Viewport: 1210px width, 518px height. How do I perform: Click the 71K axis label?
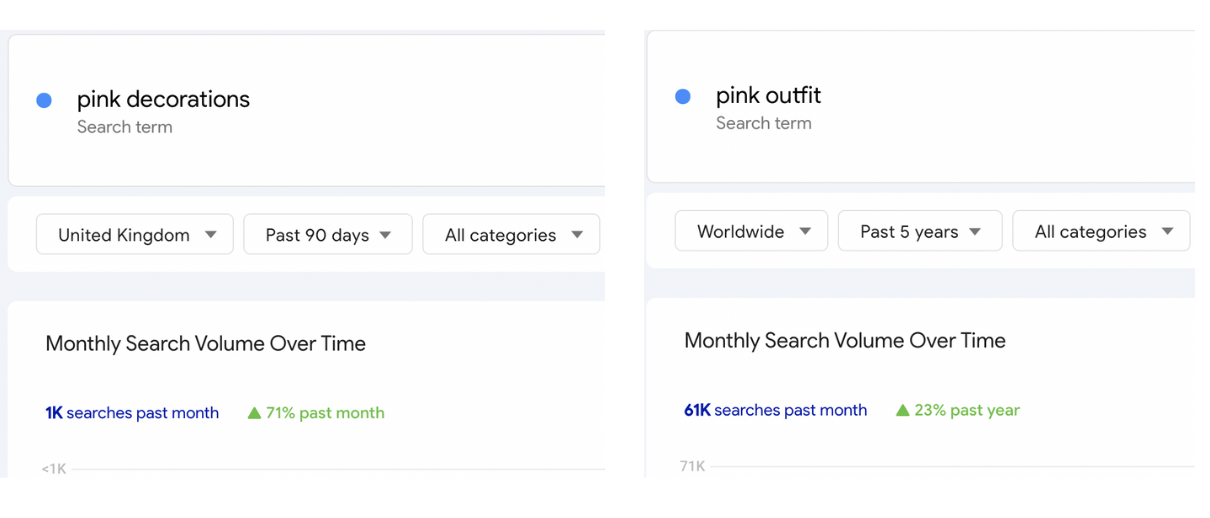pyautogui.click(x=692, y=466)
